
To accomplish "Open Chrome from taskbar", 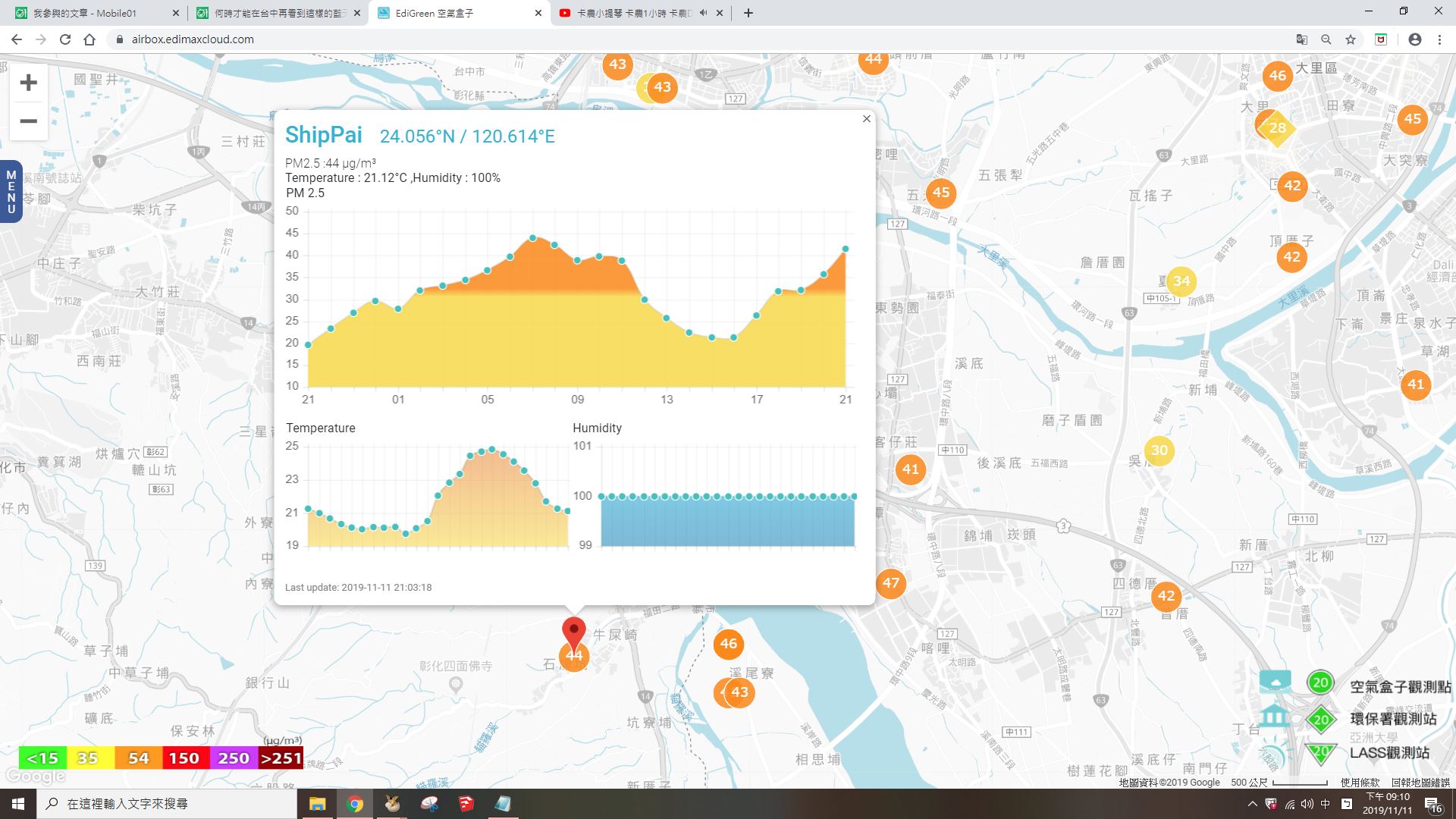I will (x=355, y=804).
